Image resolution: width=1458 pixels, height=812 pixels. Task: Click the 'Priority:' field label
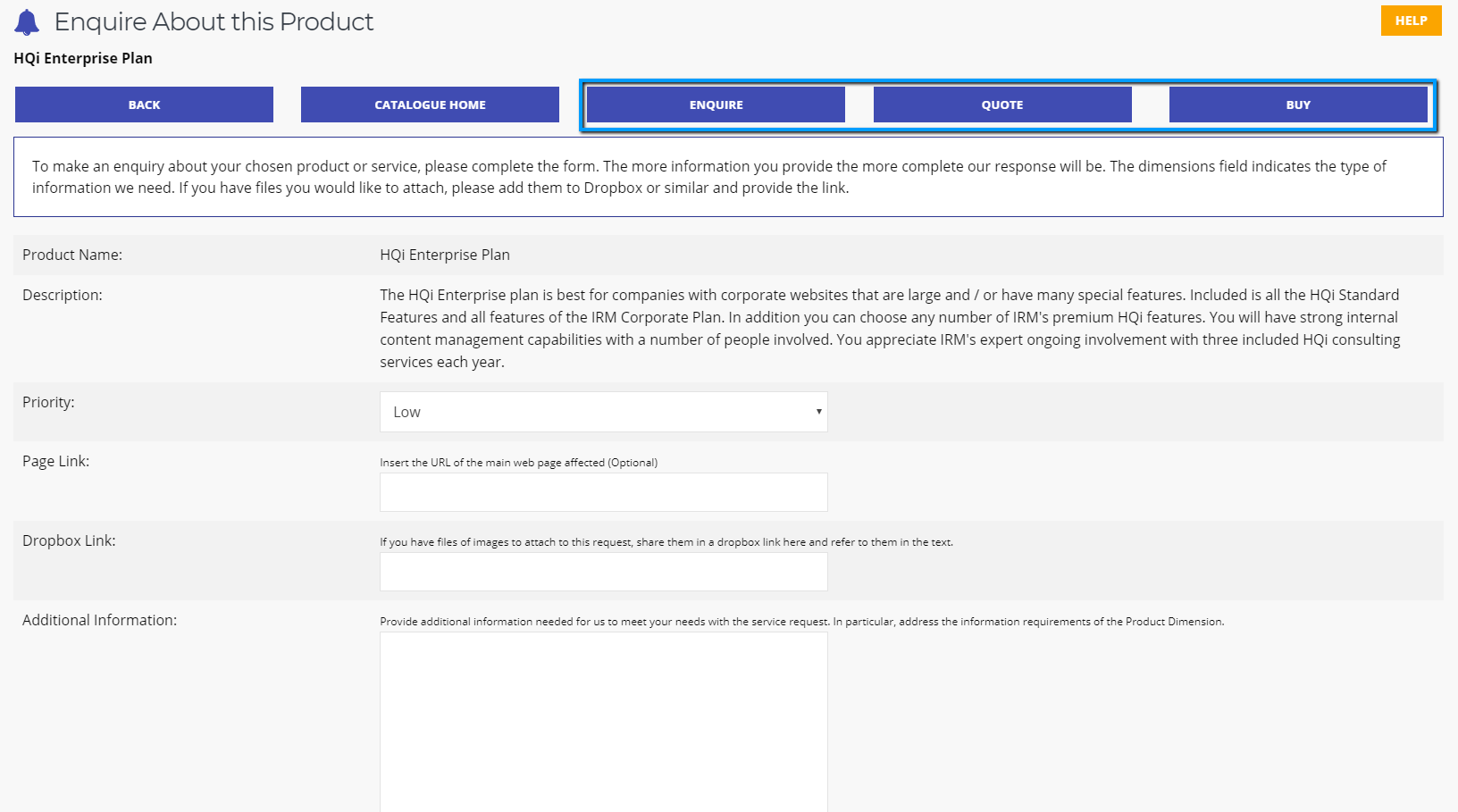click(48, 402)
